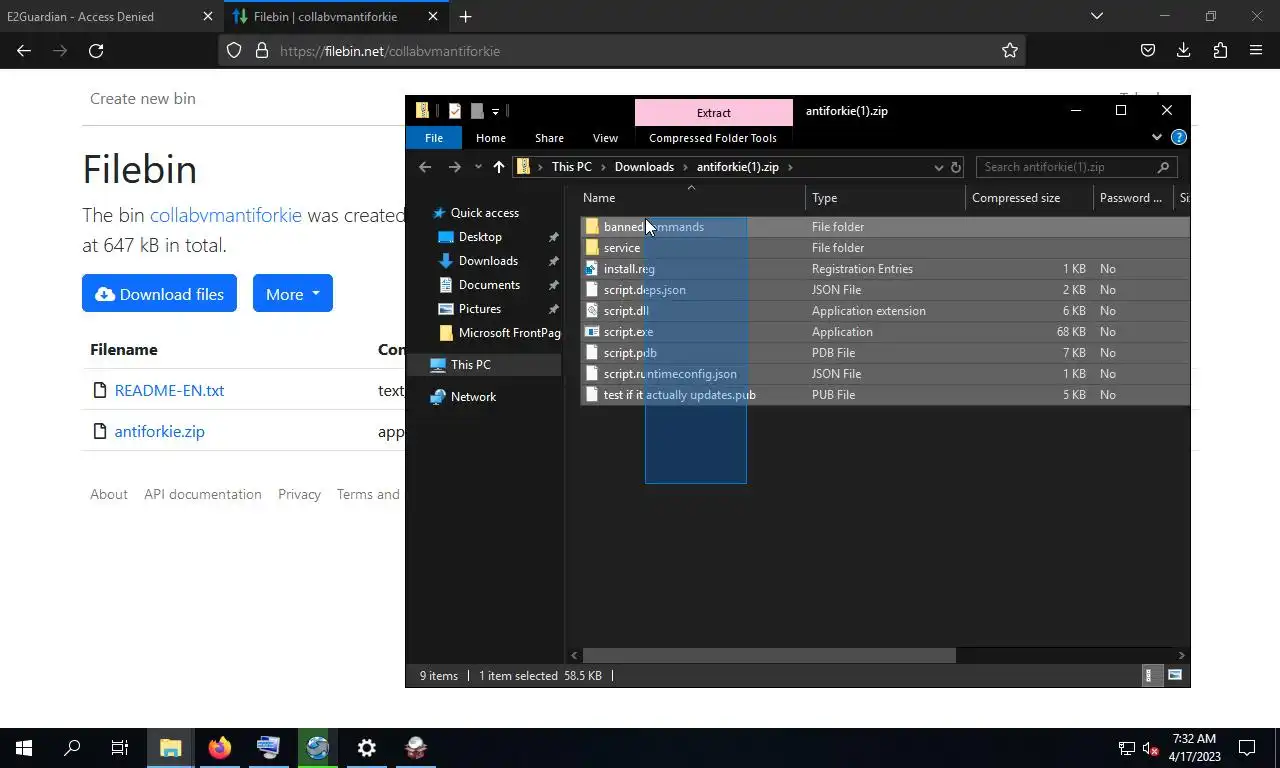Image resolution: width=1280 pixels, height=768 pixels.
Task: Sort by Compressed size column
Action: coord(1029,198)
